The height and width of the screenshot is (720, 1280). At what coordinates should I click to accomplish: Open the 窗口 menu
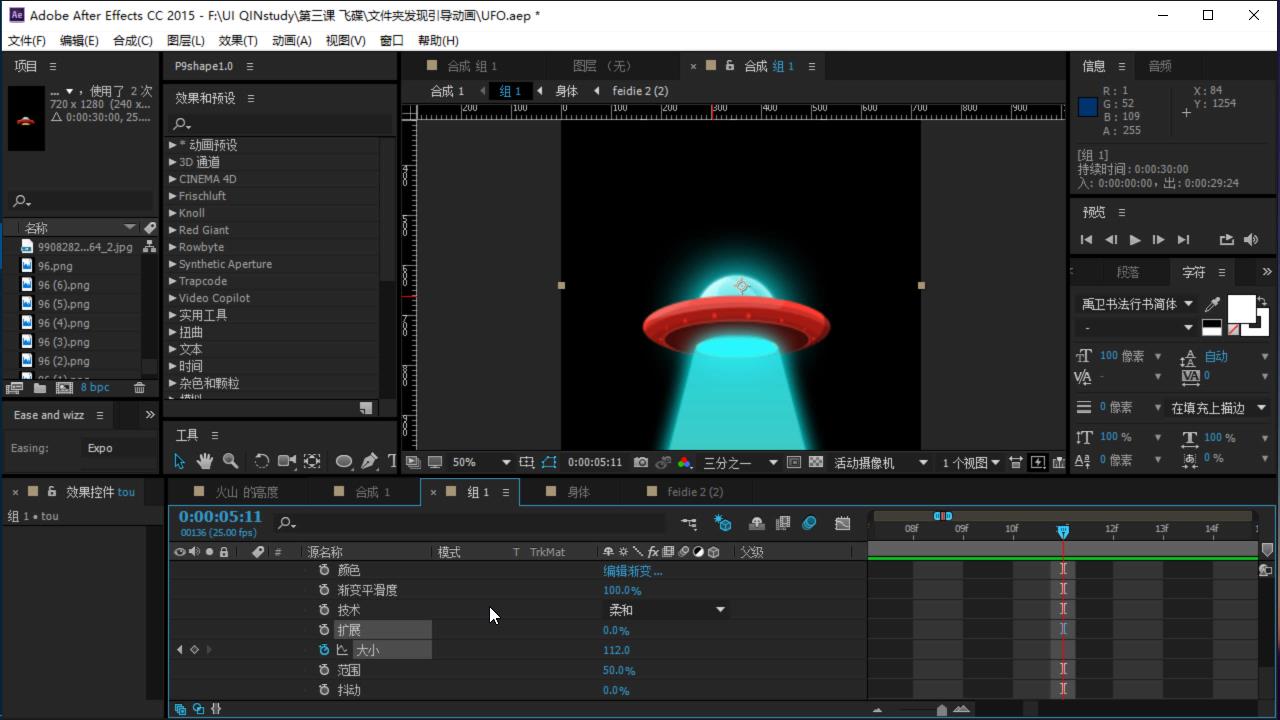click(x=392, y=41)
